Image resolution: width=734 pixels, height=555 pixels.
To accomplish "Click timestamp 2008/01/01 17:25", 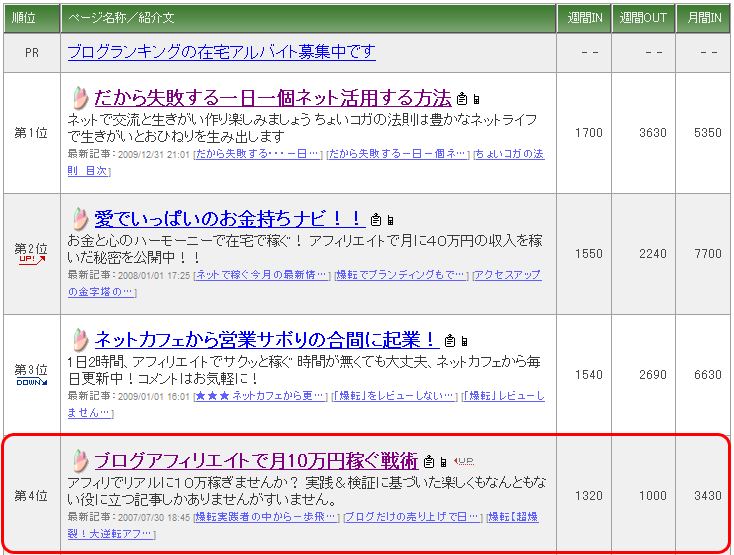I will (154, 276).
